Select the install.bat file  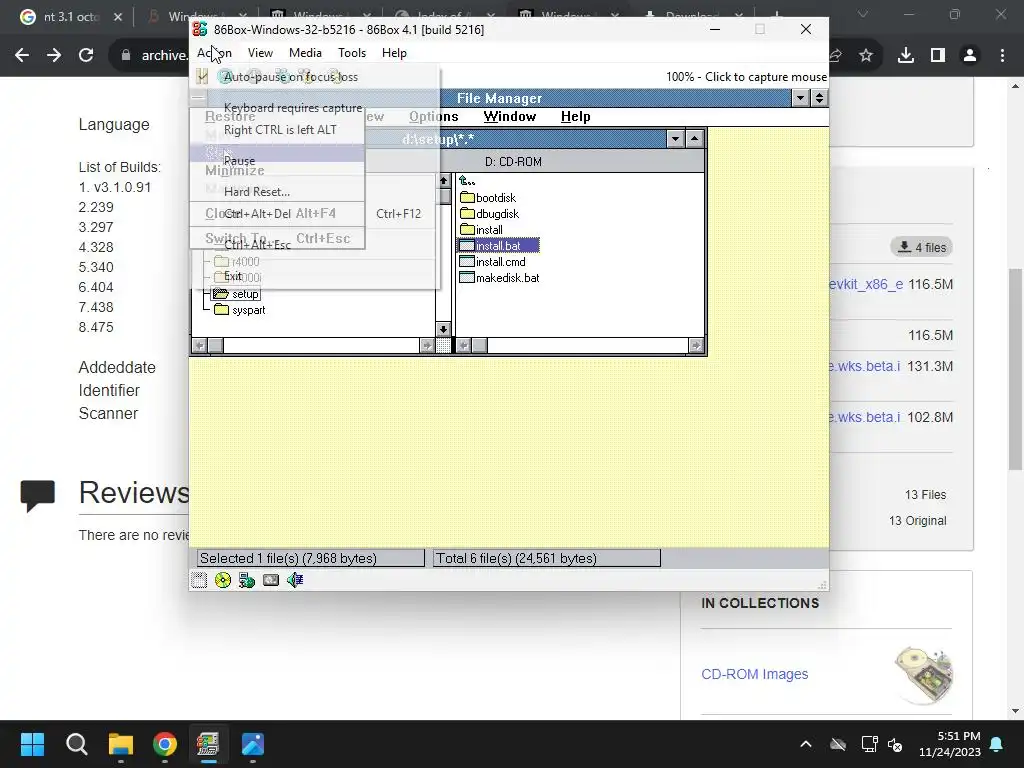[x=498, y=246]
